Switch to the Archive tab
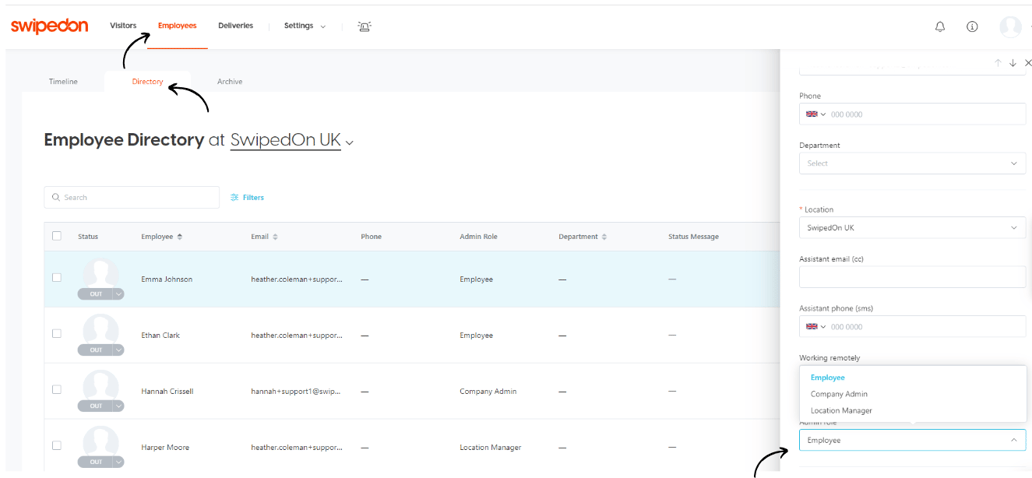Screen dimensions: 1032x478 (229, 82)
